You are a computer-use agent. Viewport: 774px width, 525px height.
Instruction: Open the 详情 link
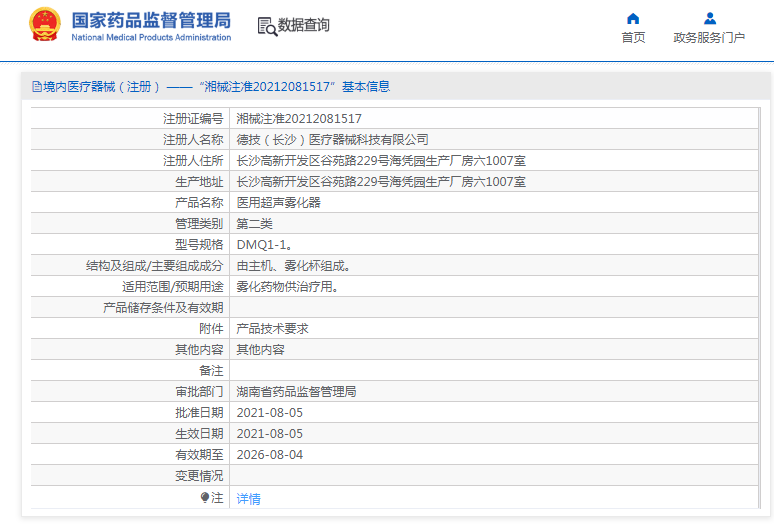tap(248, 499)
